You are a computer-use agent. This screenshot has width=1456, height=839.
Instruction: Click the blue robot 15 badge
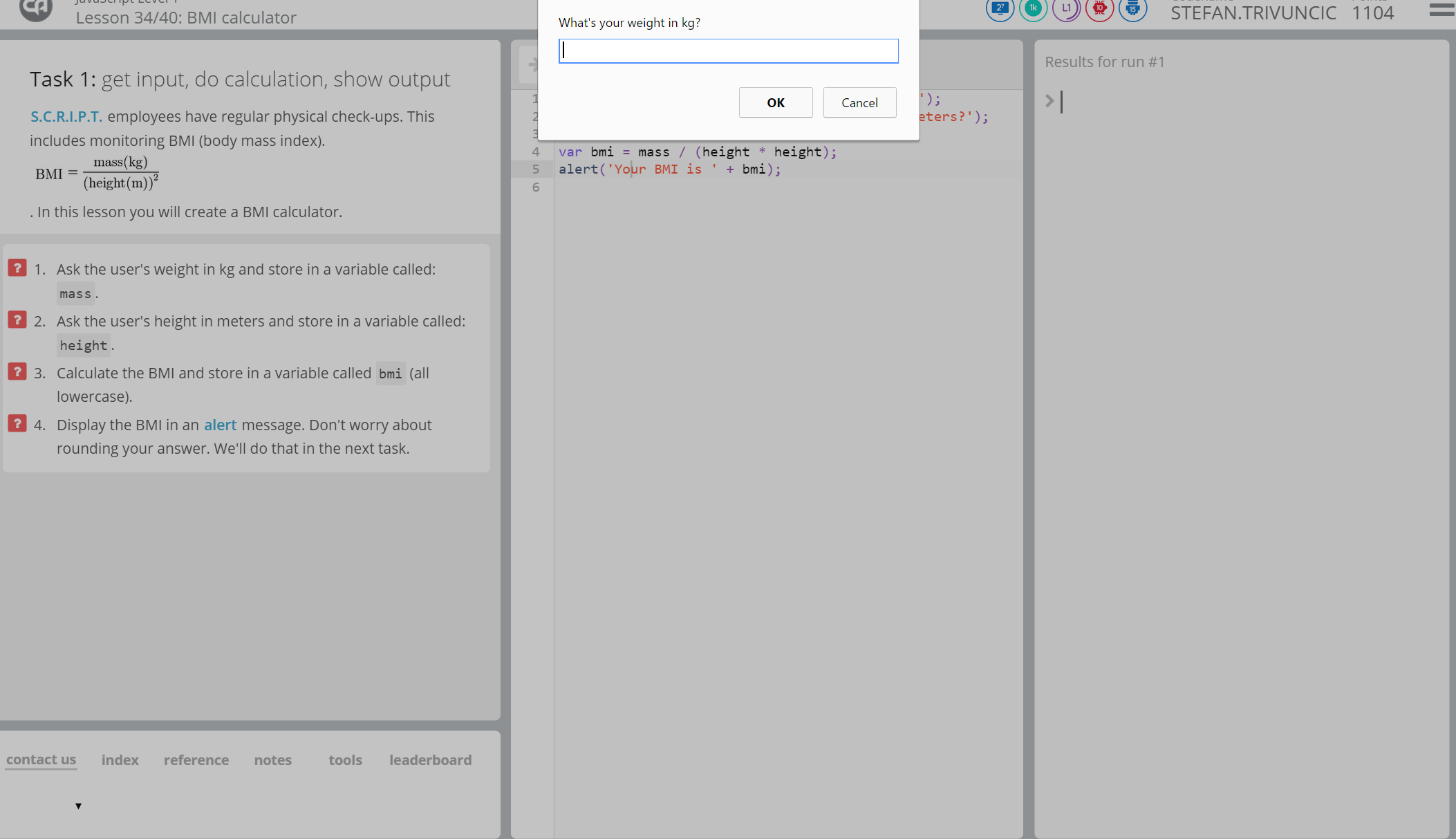(x=1132, y=9)
